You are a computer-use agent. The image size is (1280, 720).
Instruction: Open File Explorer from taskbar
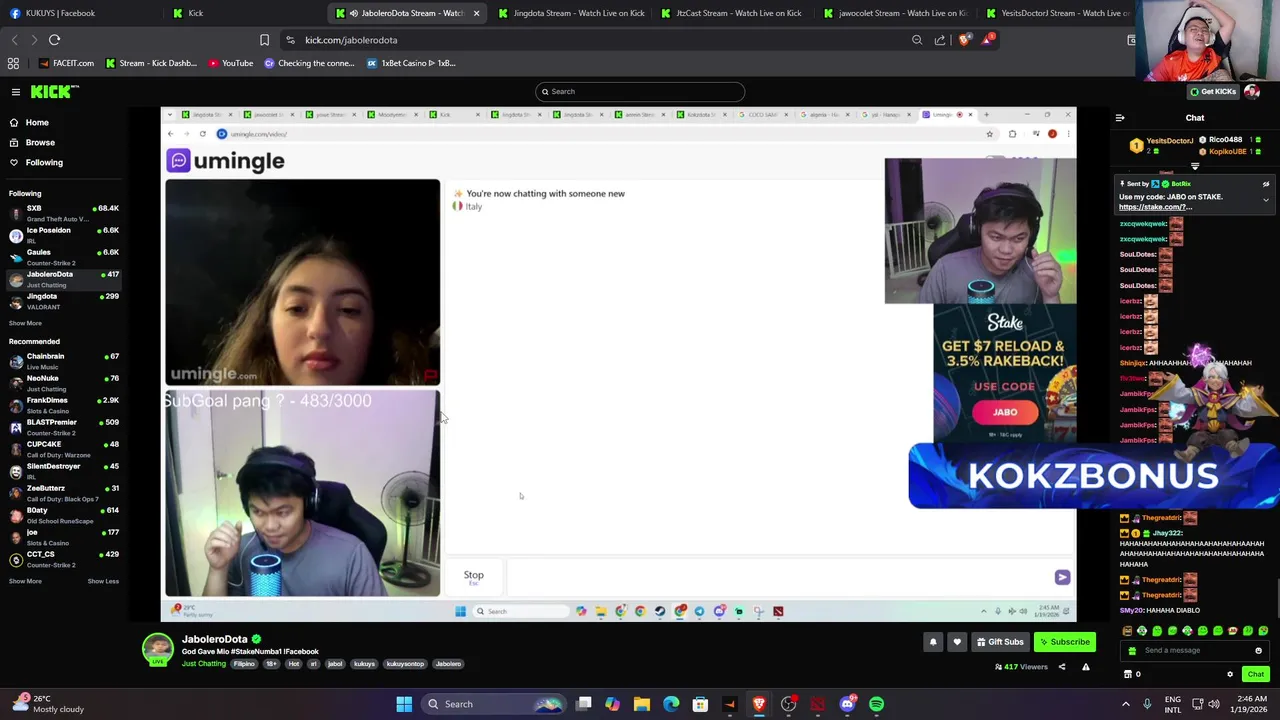(x=642, y=704)
